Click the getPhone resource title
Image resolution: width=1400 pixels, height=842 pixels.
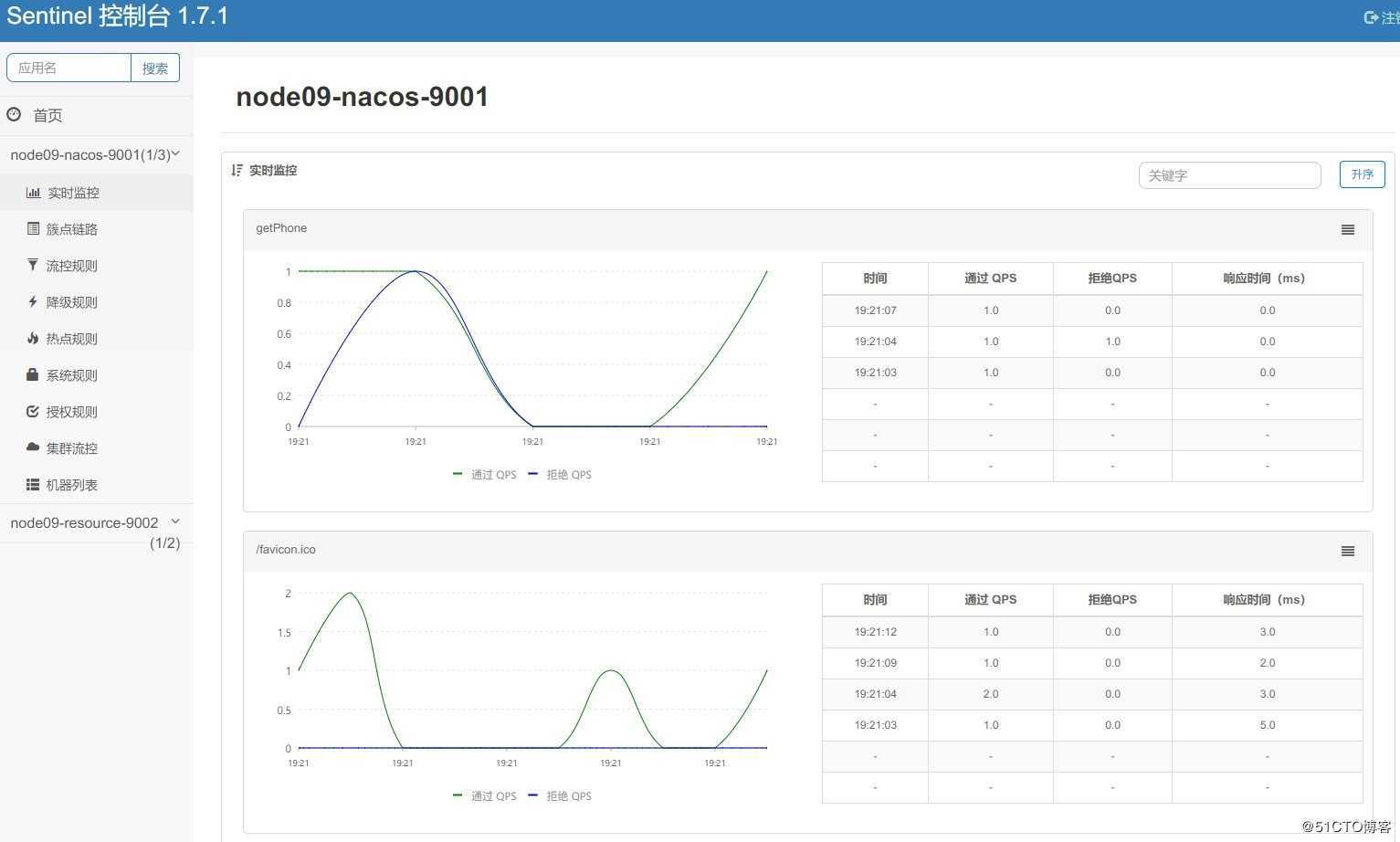(281, 228)
